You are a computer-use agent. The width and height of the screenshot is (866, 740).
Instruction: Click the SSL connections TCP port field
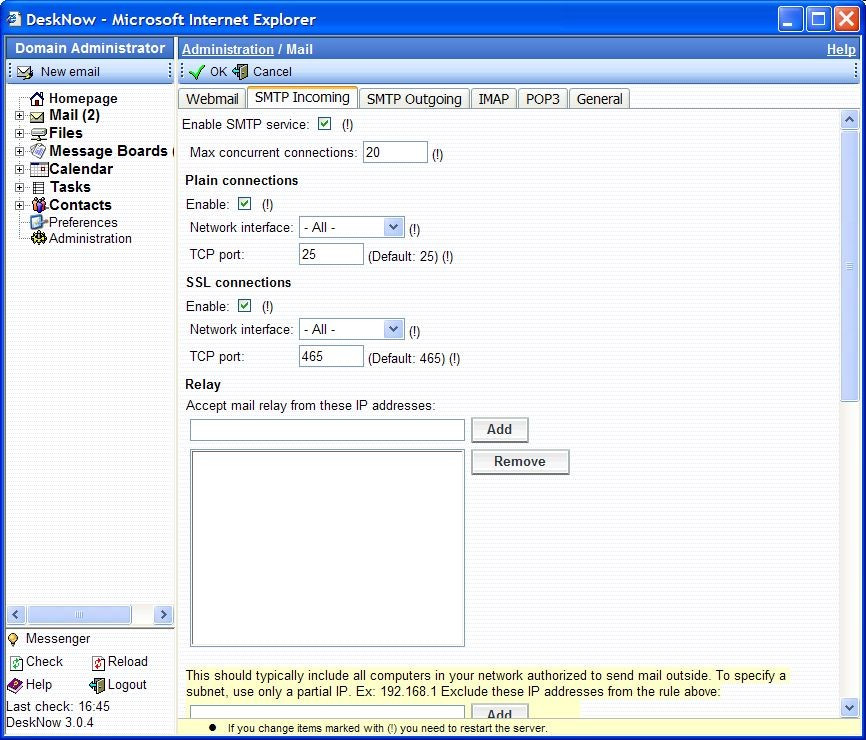pos(331,356)
